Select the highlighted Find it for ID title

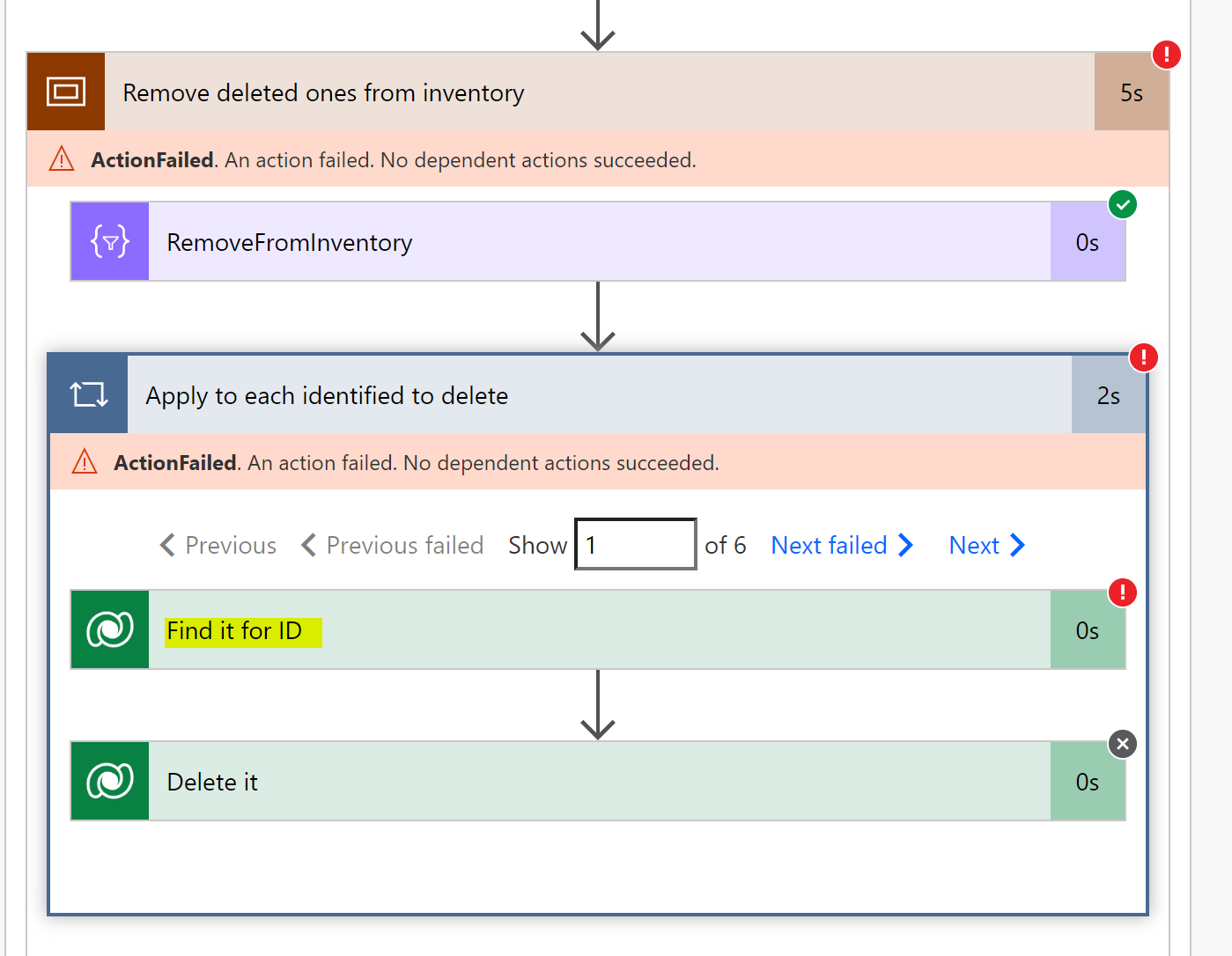242,630
